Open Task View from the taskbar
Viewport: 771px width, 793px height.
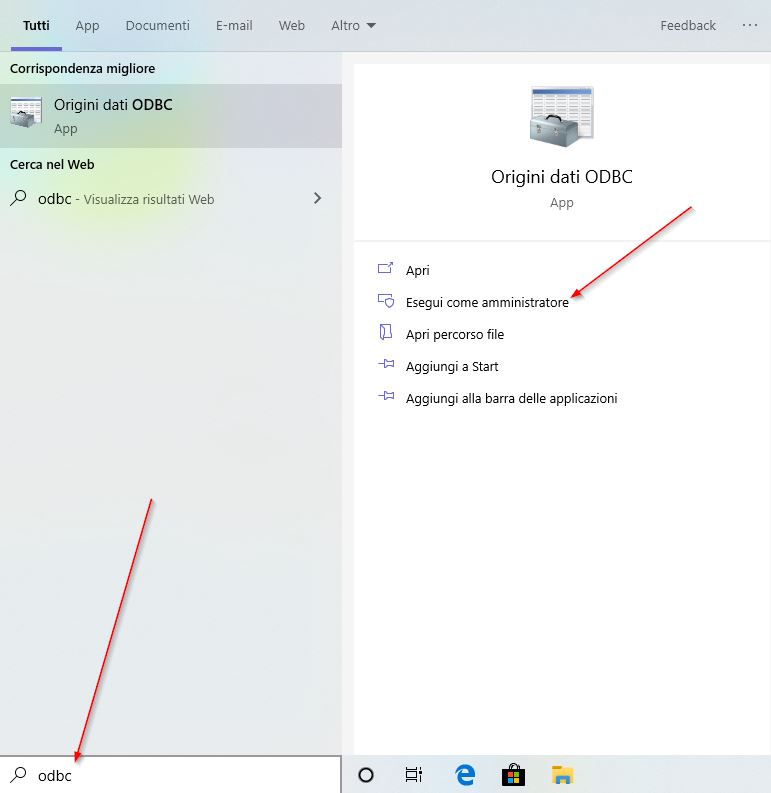point(414,775)
